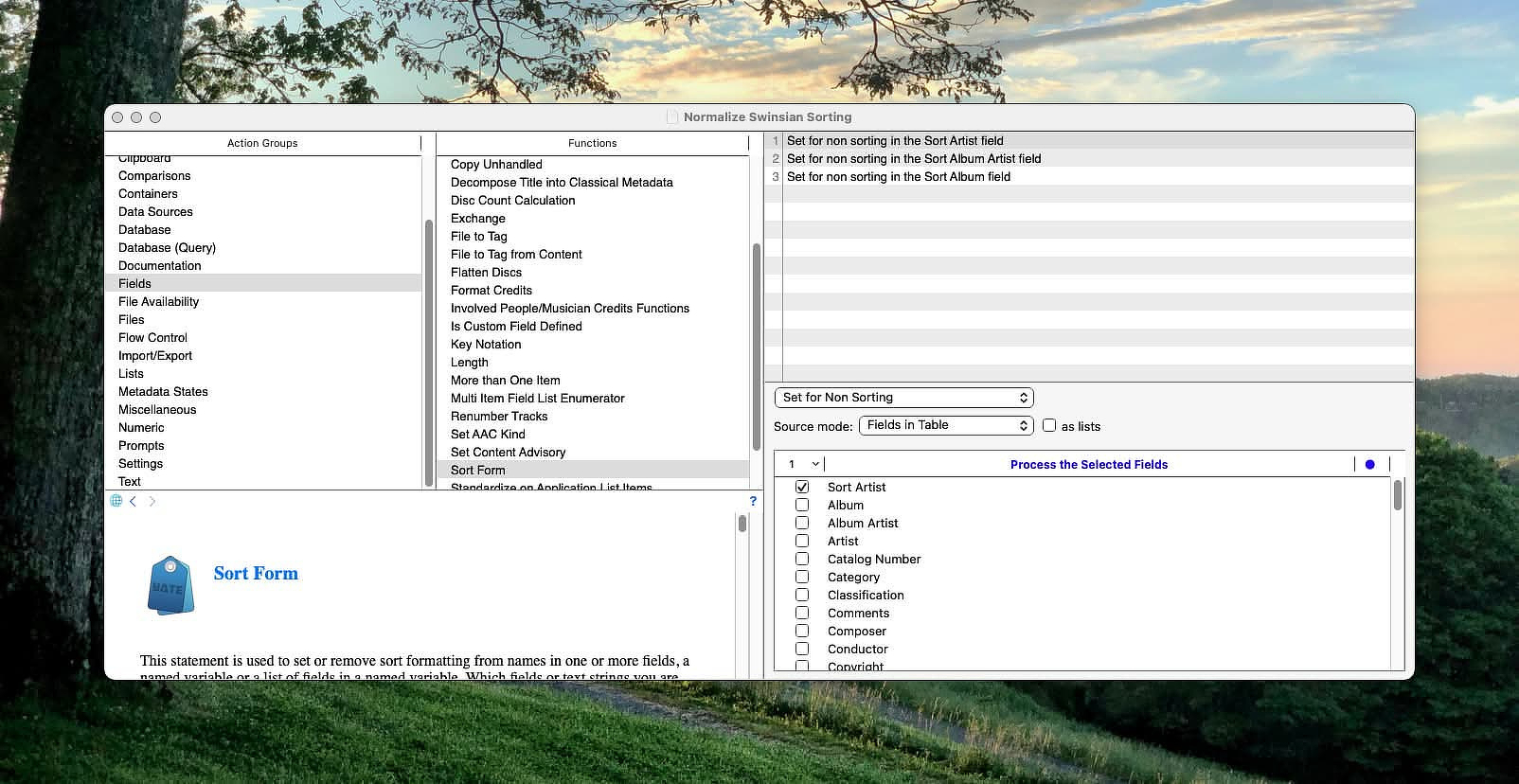Click the blue Yate tag icon
The width and height of the screenshot is (1519, 784).
[x=170, y=585]
